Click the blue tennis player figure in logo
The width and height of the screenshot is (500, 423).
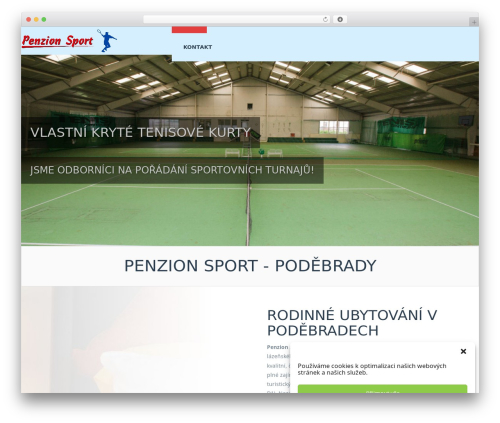point(107,40)
